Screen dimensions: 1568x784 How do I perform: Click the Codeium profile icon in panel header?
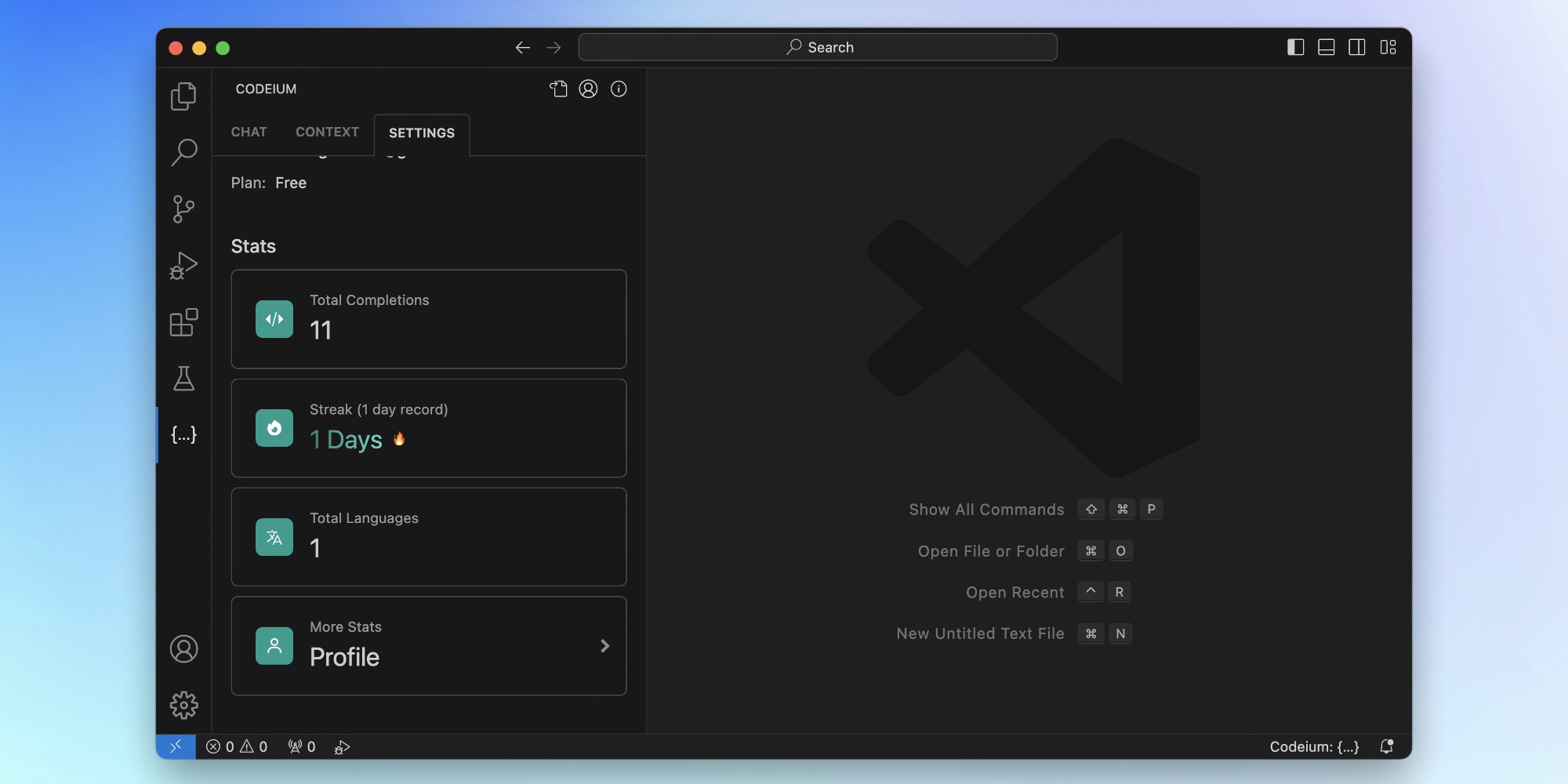click(588, 89)
